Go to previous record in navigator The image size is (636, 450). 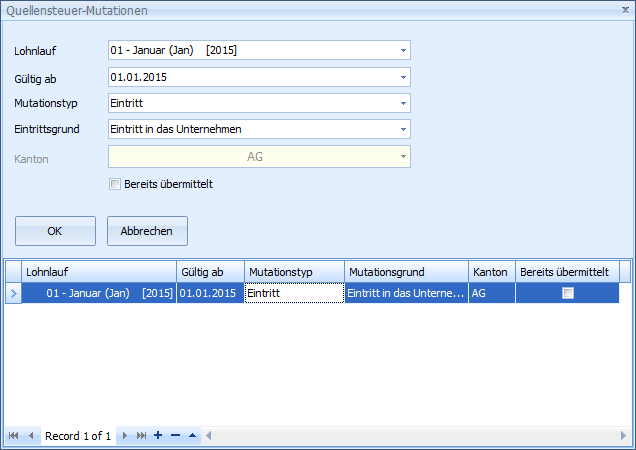coord(31,436)
